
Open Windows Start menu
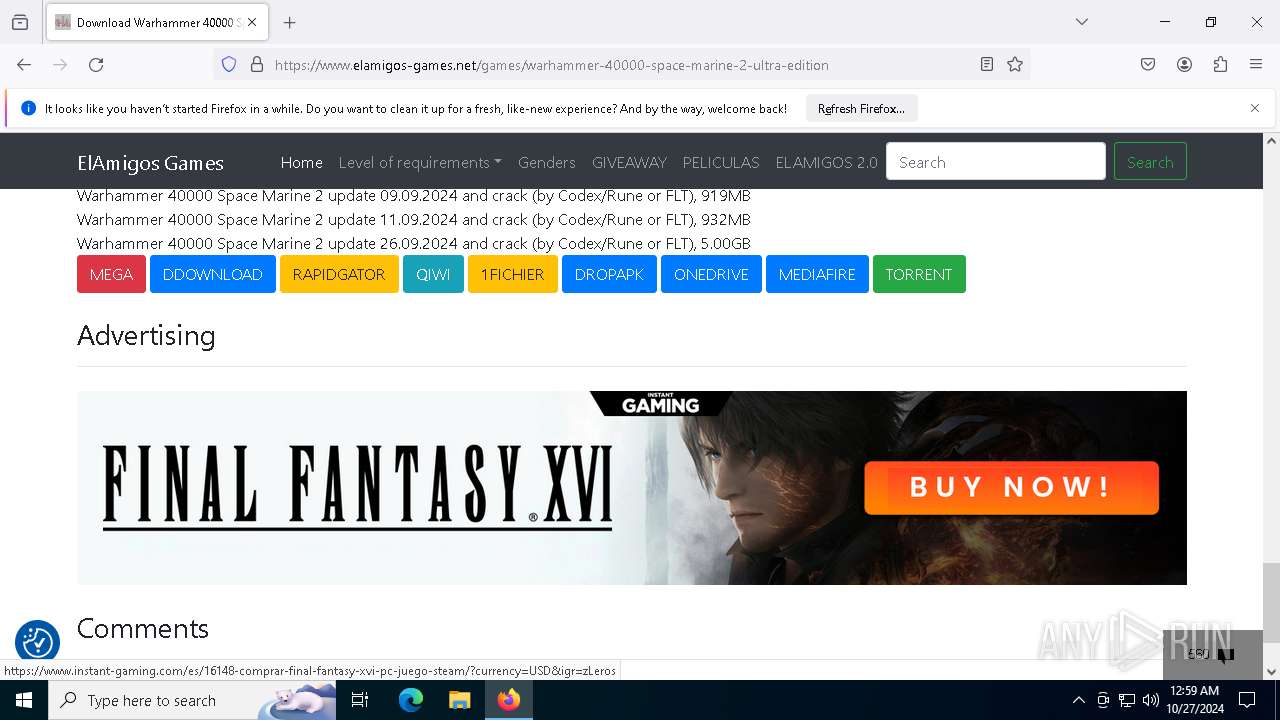[24, 700]
